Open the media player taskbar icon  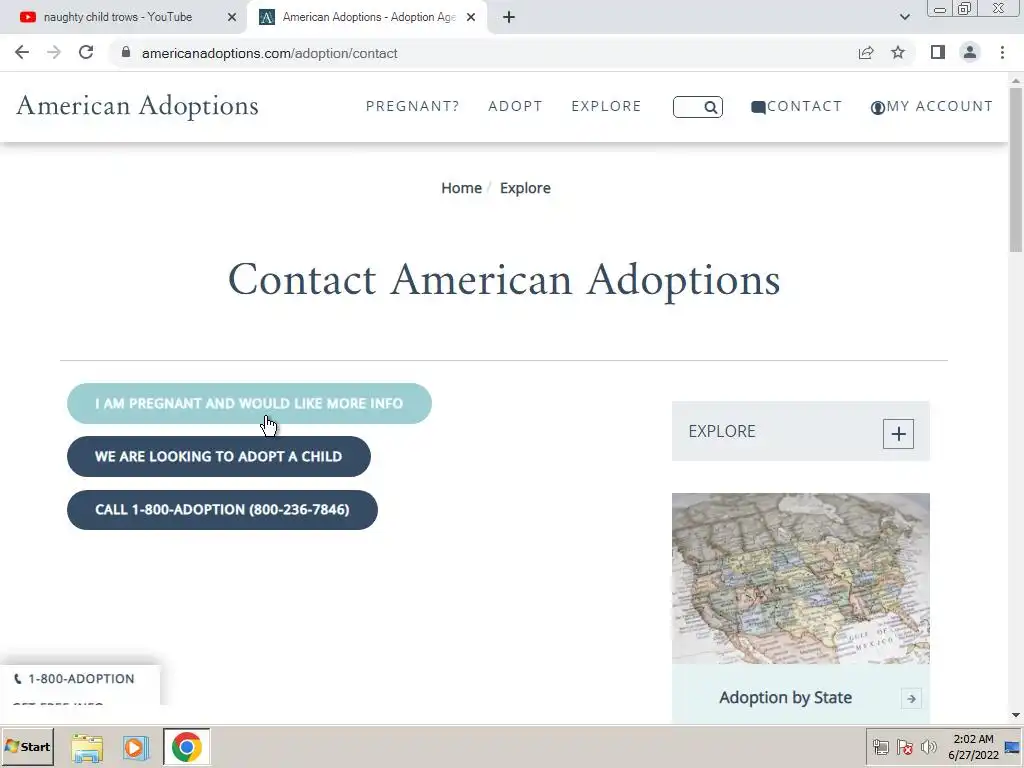136,747
